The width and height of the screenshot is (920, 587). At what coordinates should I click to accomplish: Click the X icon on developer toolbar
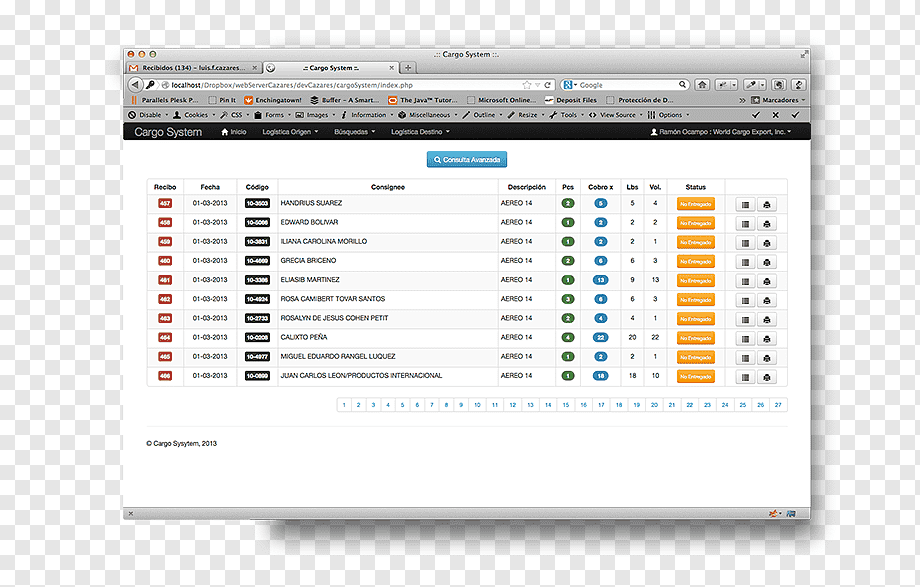coord(775,115)
